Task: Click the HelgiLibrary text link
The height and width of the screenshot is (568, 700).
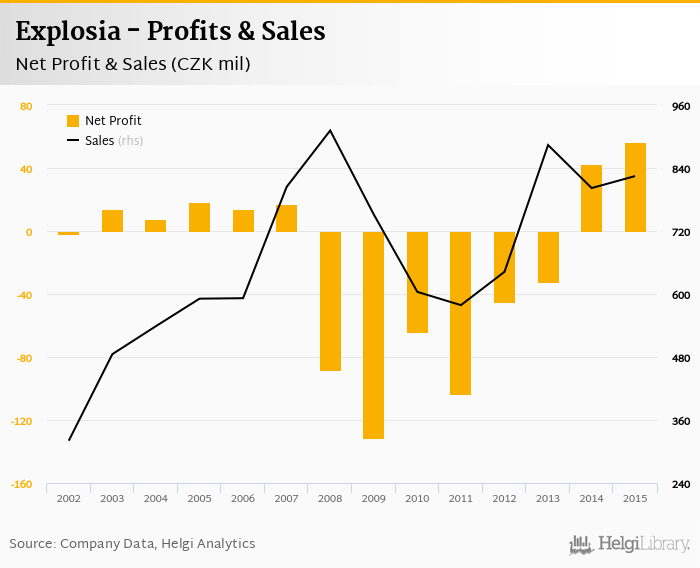Action: pos(644,544)
